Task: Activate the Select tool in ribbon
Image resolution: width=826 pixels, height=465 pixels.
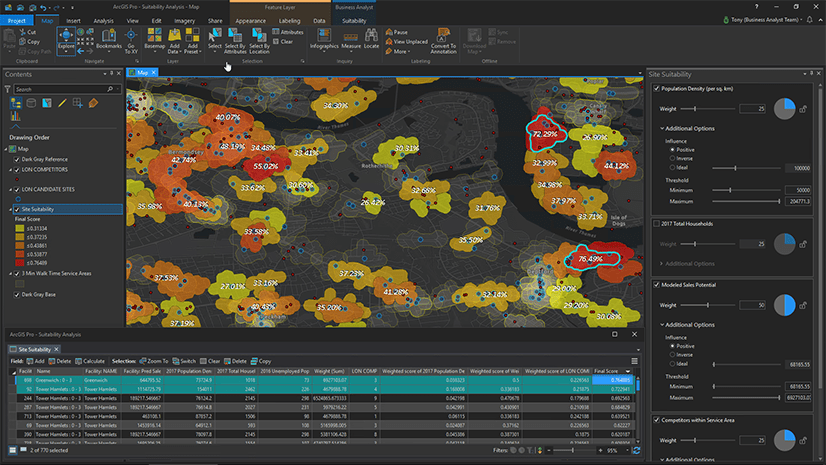Action: (214, 39)
